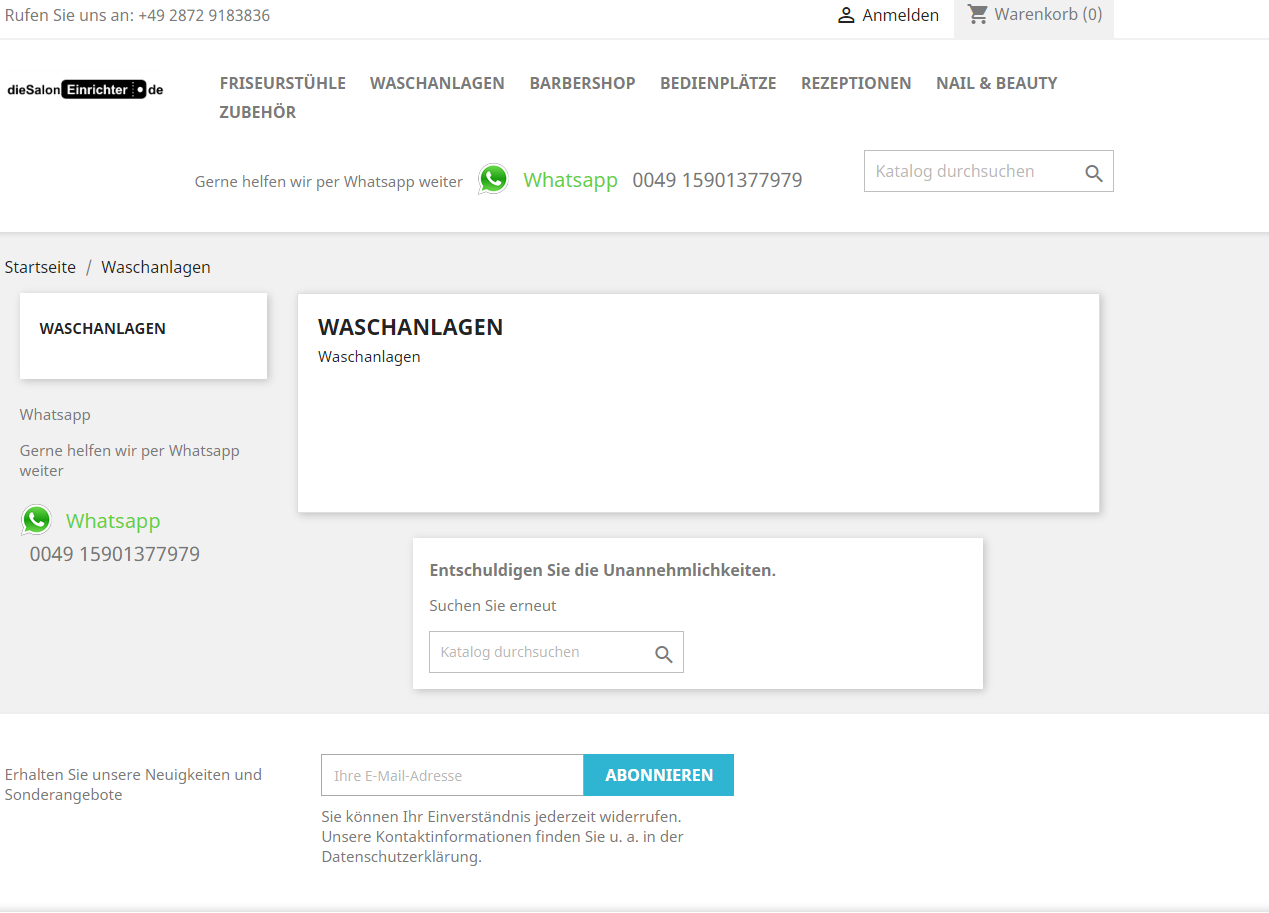Click the green Whatsapp link in header
The width and height of the screenshot is (1269, 913).
click(570, 180)
